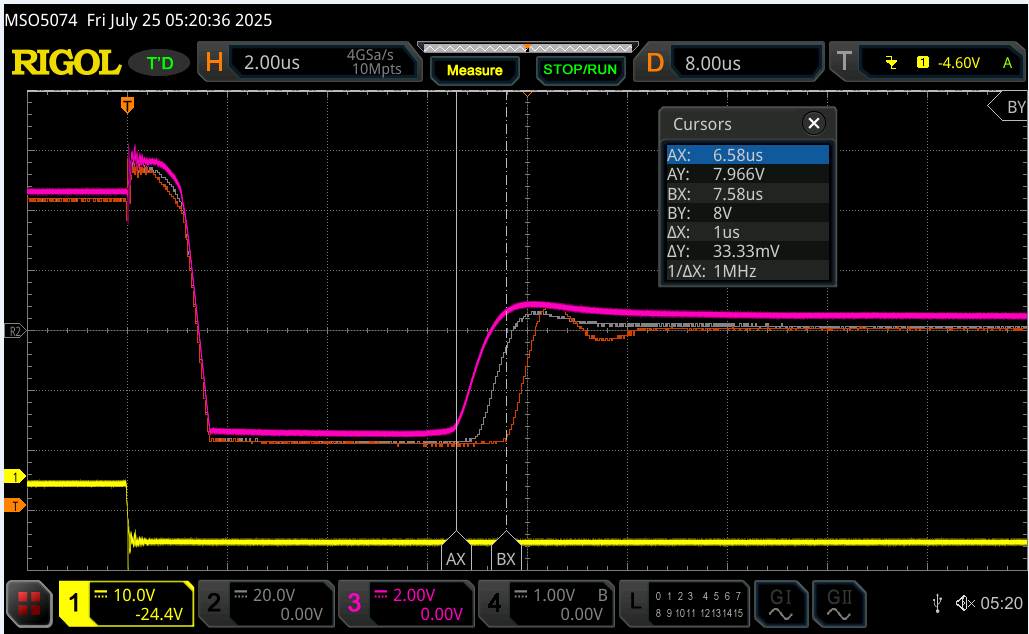Select the AX cursor row in Cursors

coord(747,155)
